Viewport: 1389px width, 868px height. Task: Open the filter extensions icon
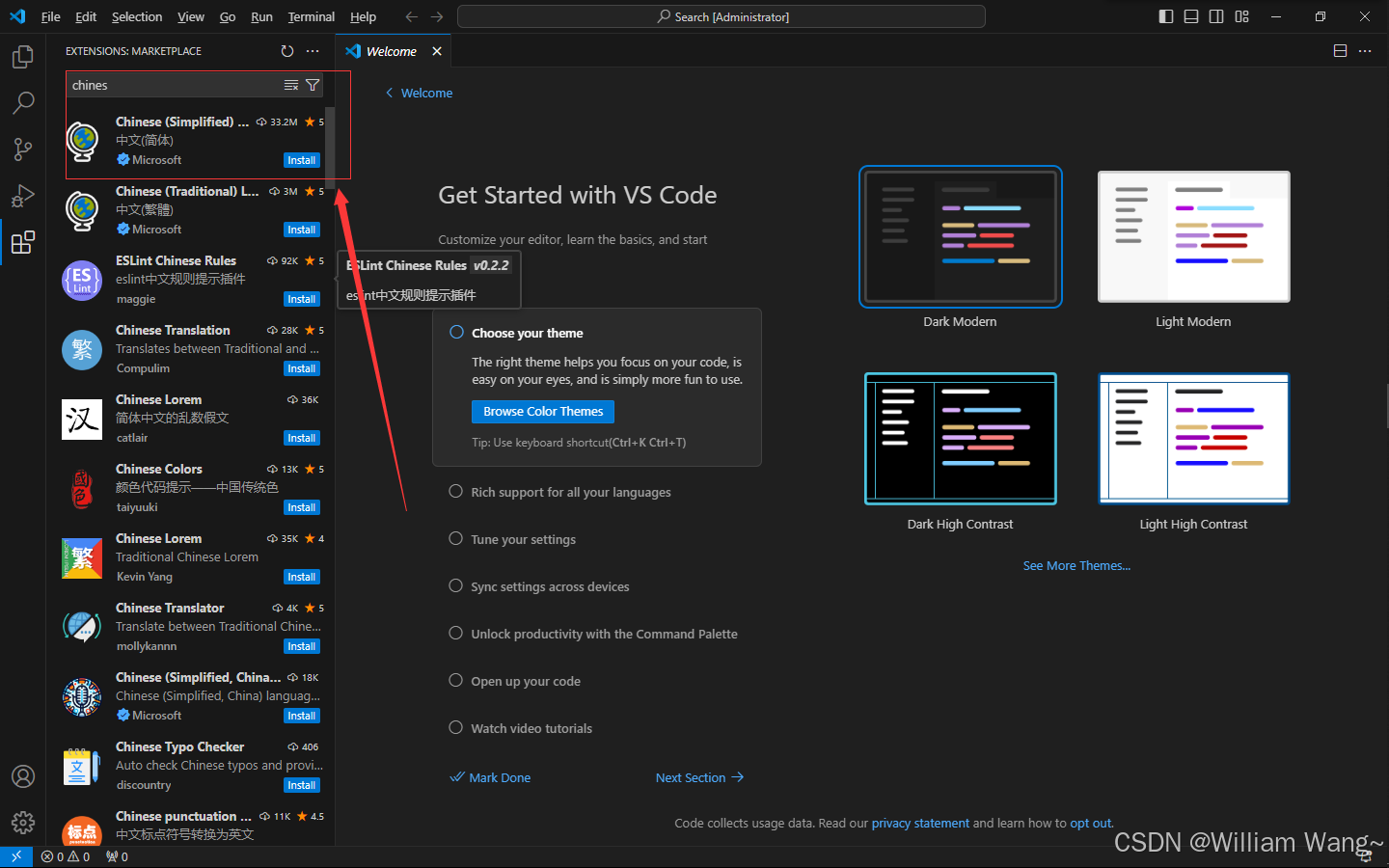pos(313,85)
